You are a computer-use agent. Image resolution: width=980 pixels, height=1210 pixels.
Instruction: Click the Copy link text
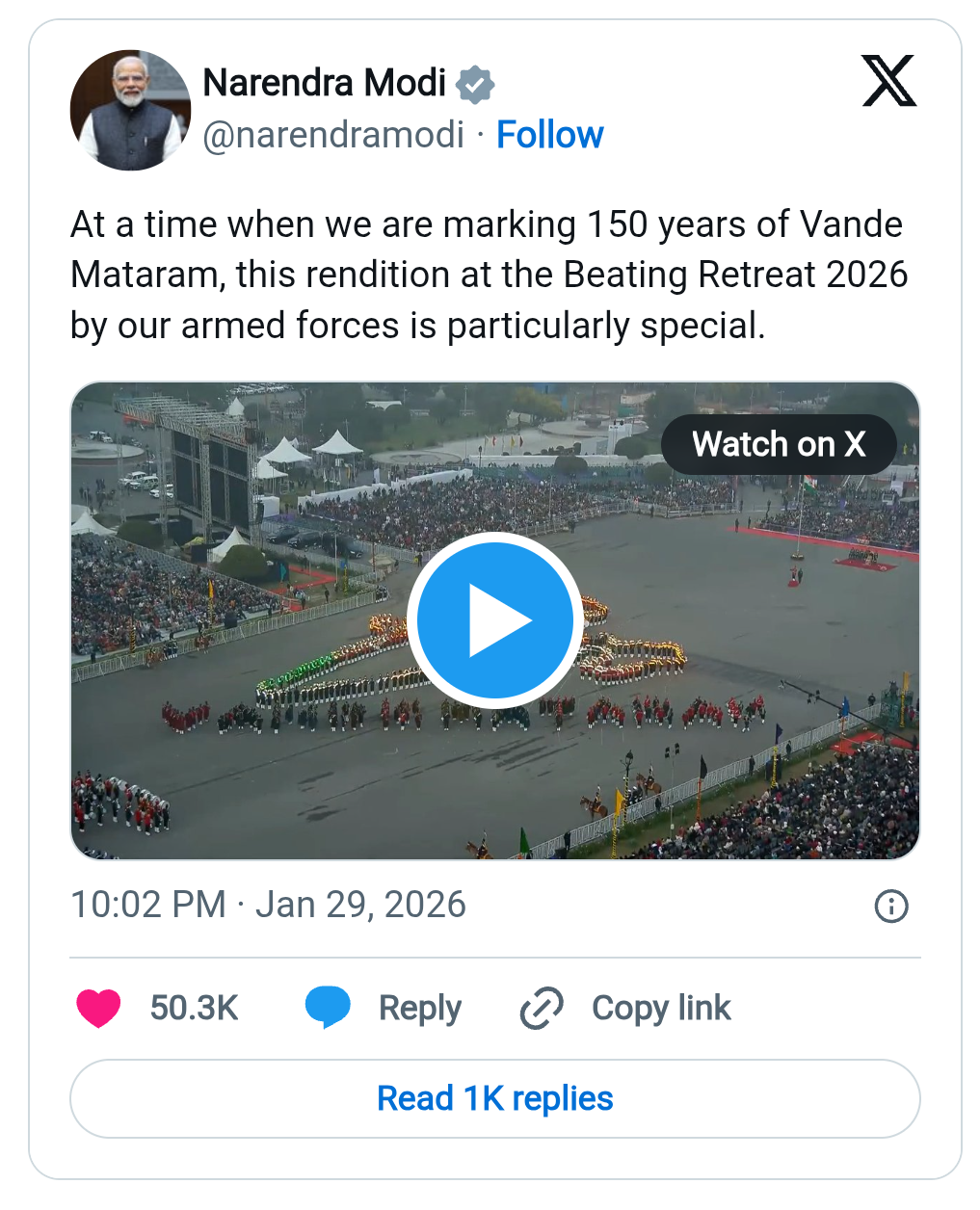click(x=661, y=1008)
